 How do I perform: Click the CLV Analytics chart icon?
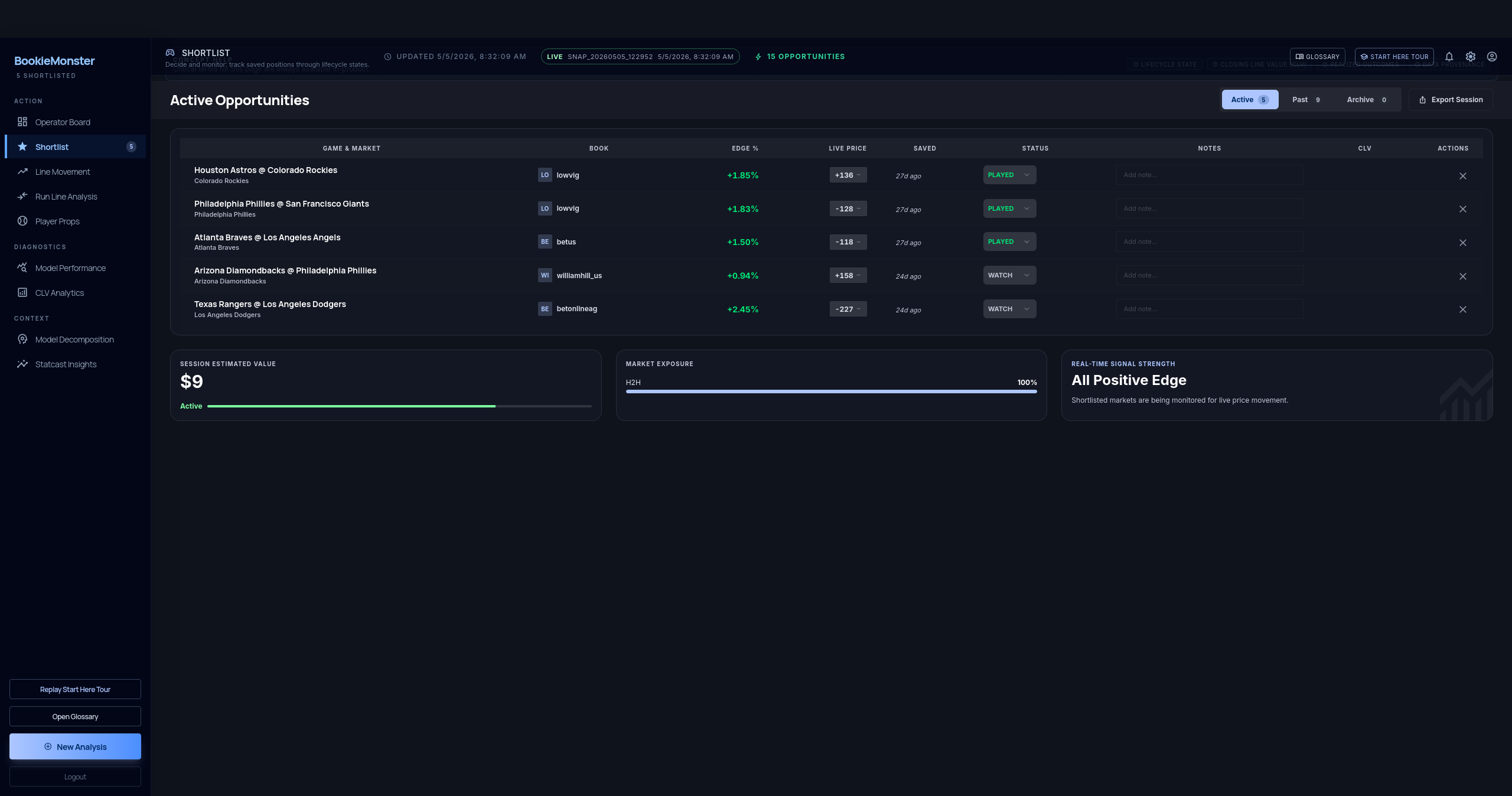[x=22, y=292]
